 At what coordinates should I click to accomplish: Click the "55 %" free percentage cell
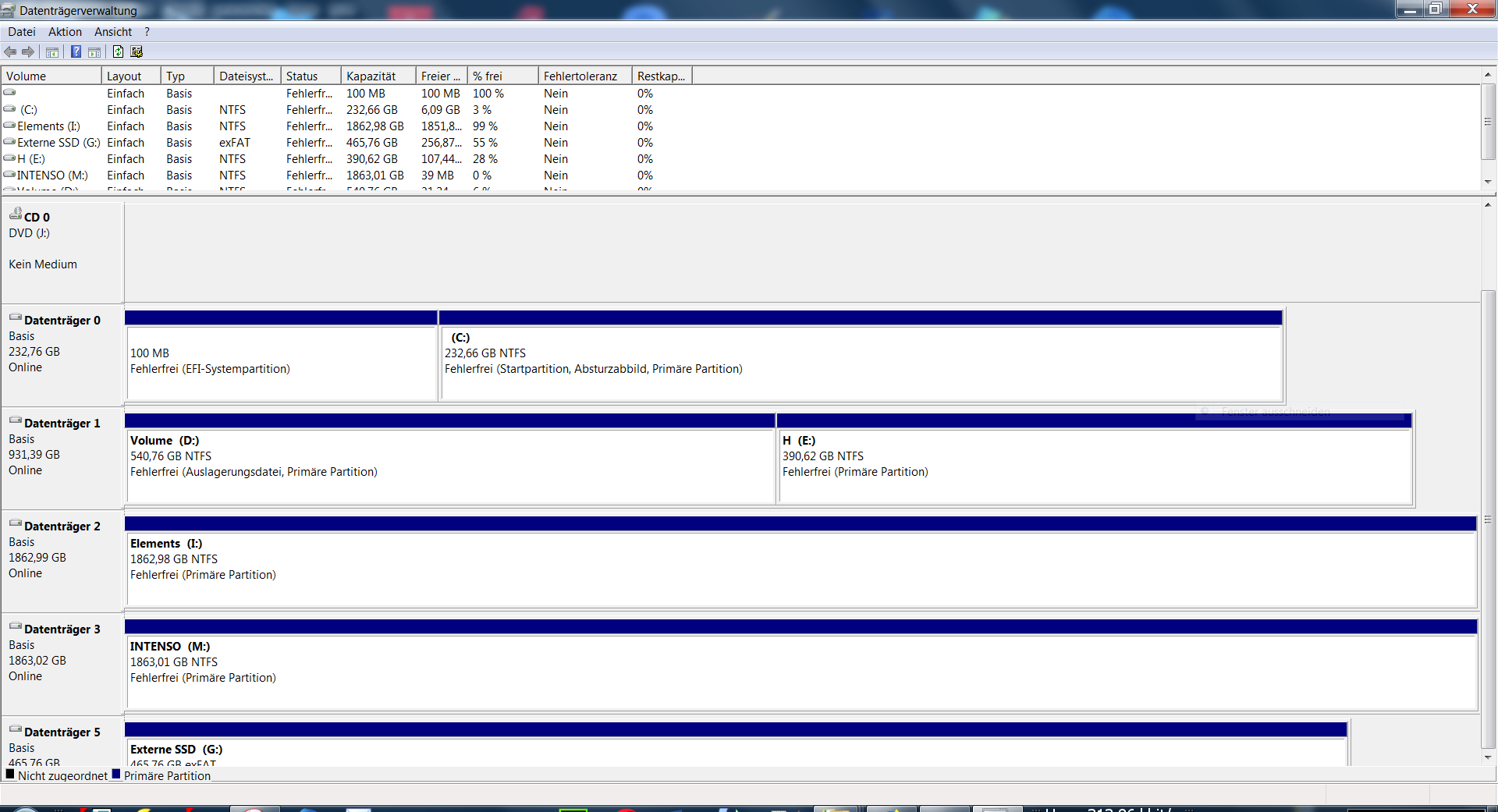point(485,143)
